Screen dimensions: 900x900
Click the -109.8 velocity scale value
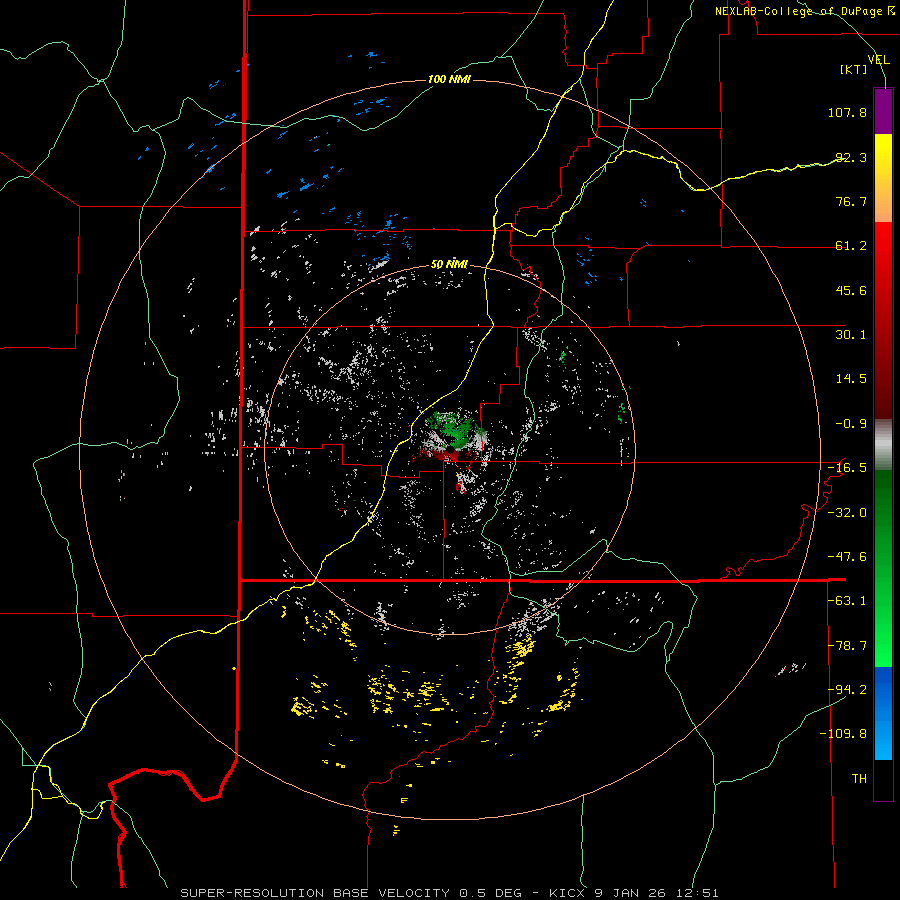tap(844, 734)
